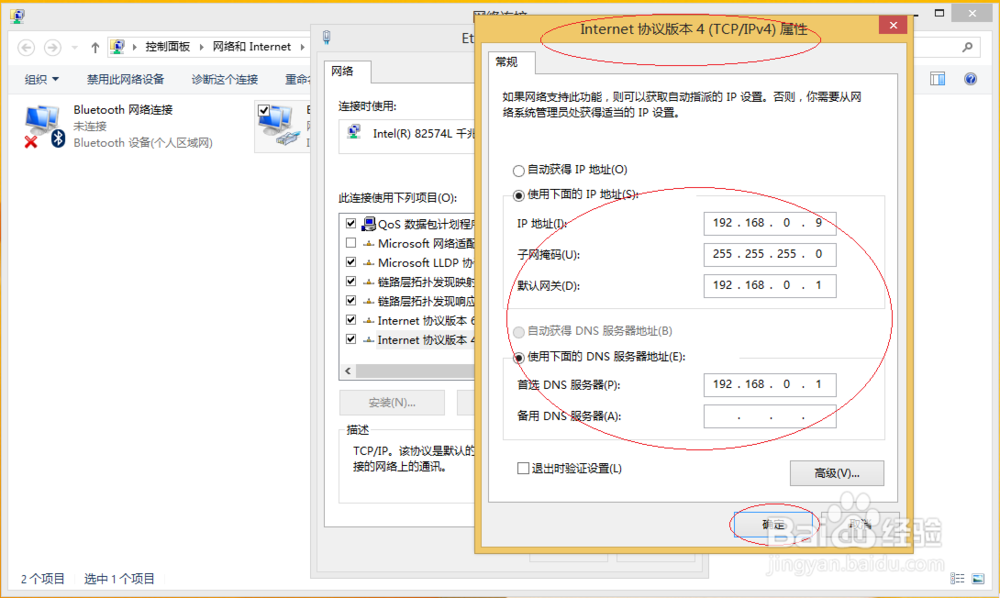Click the IP 地址 input field
This screenshot has width=1000, height=598.
(x=769, y=223)
